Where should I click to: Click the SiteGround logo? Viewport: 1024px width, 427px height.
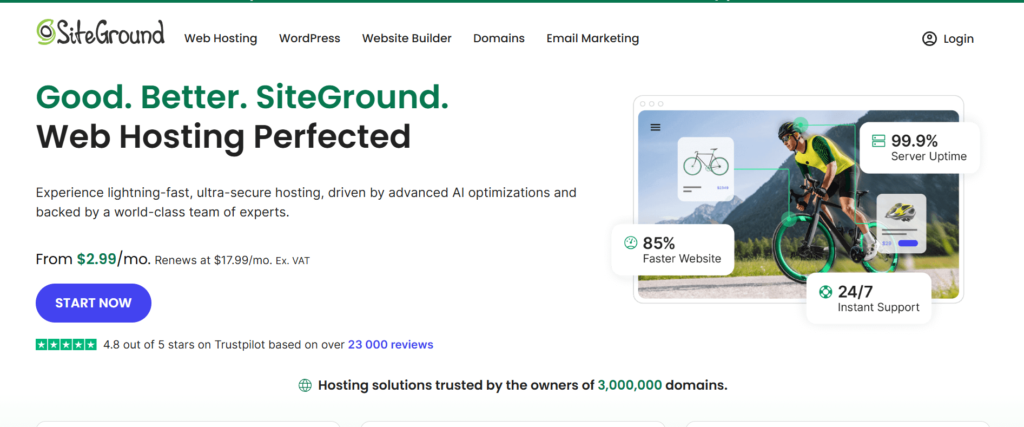pos(100,32)
